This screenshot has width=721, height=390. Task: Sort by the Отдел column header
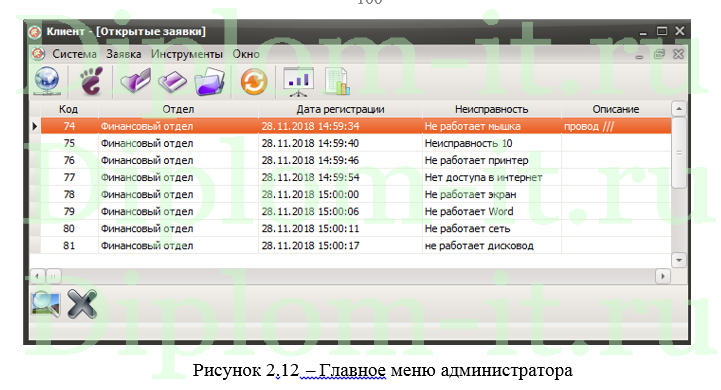point(178,109)
